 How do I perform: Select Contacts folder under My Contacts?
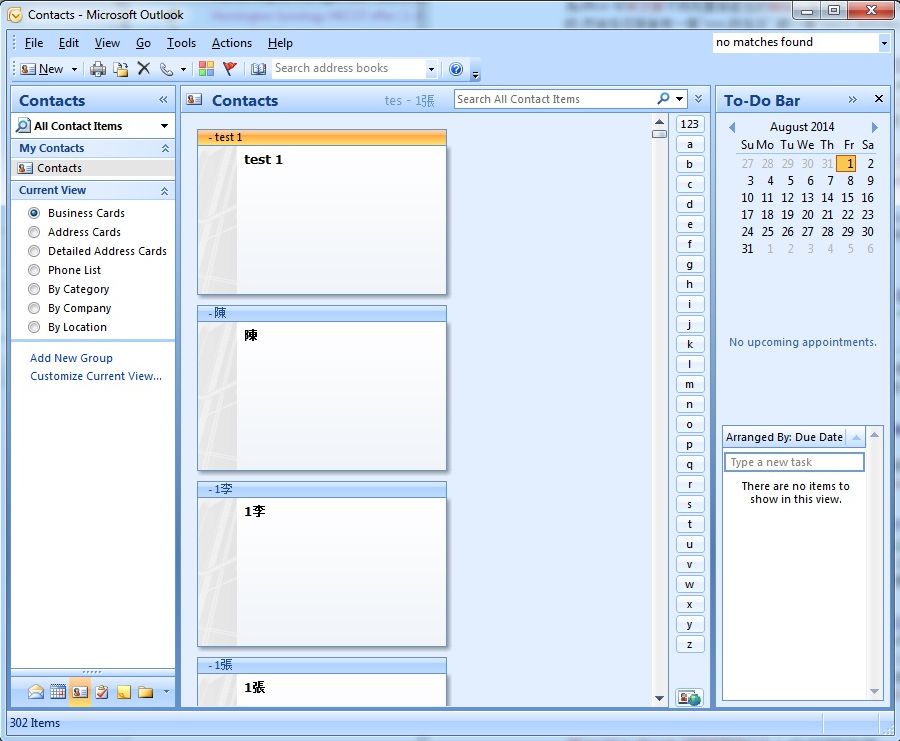[x=93, y=168]
